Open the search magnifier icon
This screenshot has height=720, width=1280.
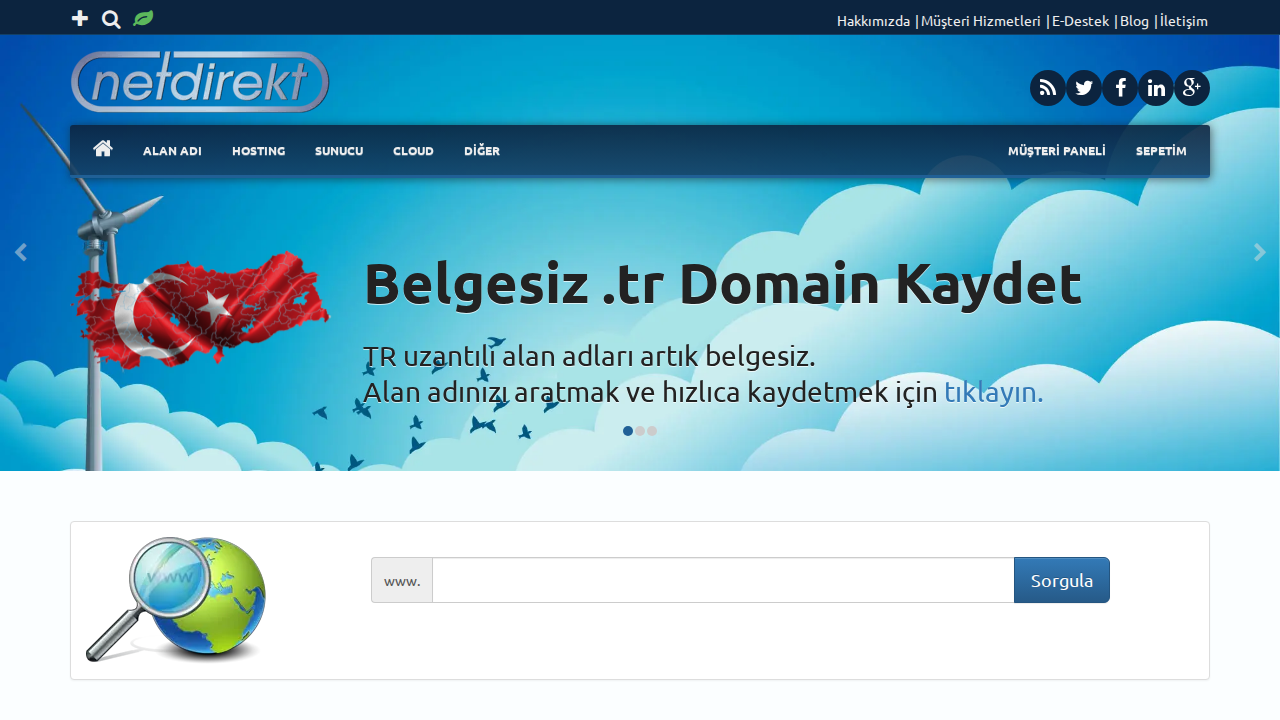112,19
